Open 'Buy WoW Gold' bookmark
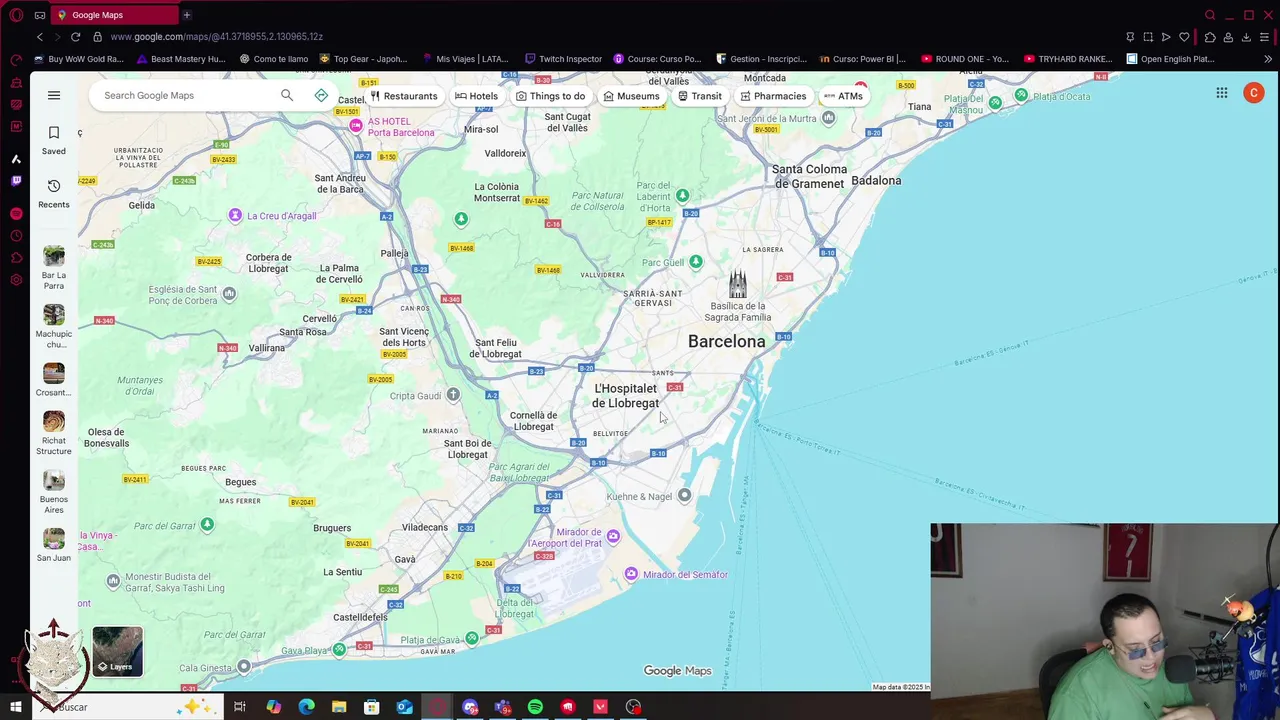Viewport: 1280px width, 720px height. [x=78, y=59]
